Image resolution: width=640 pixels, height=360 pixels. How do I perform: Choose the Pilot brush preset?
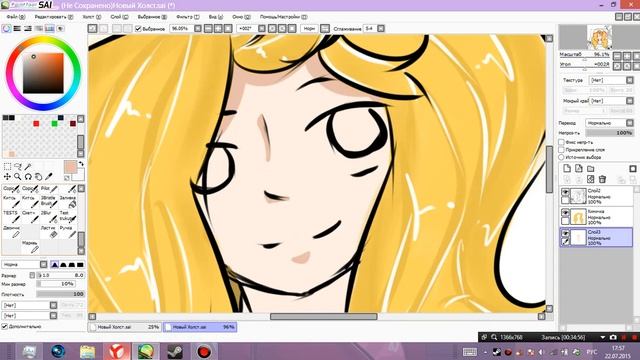click(49, 189)
